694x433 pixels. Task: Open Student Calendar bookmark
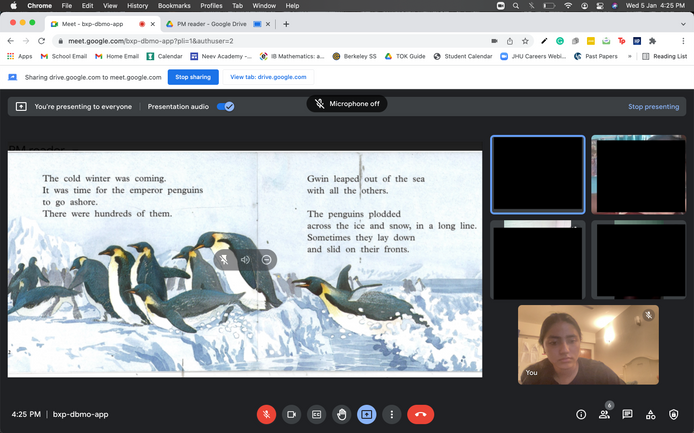pos(463,56)
